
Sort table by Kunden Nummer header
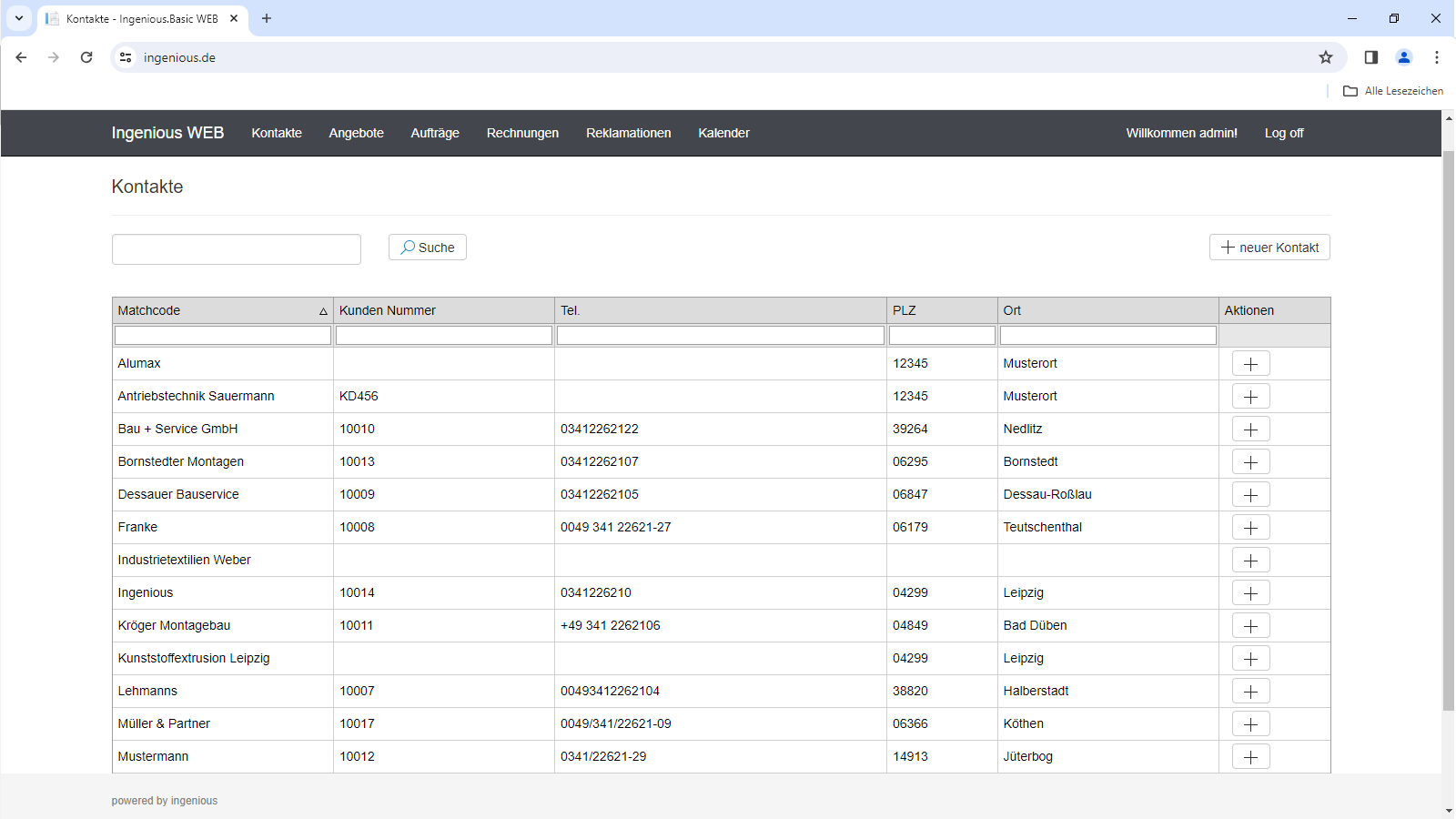444,310
